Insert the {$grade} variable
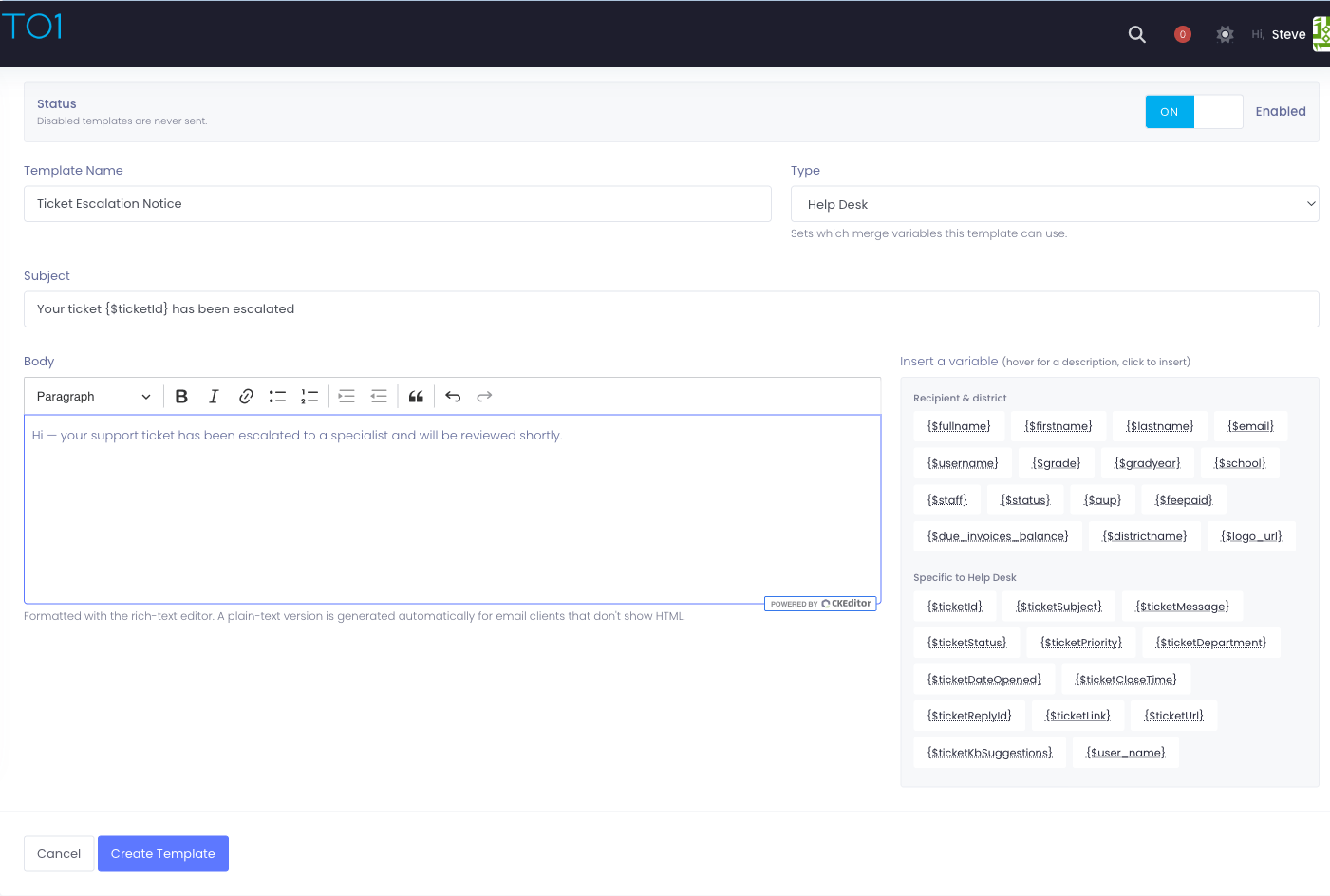Viewport: 1330px width, 896px height. pos(1057,463)
